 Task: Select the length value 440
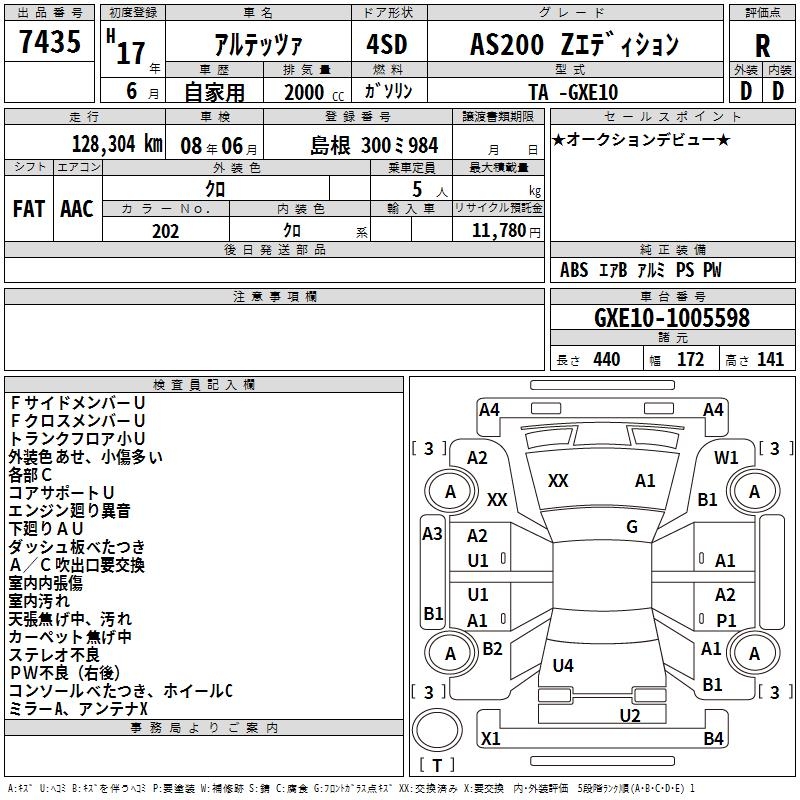point(607,359)
